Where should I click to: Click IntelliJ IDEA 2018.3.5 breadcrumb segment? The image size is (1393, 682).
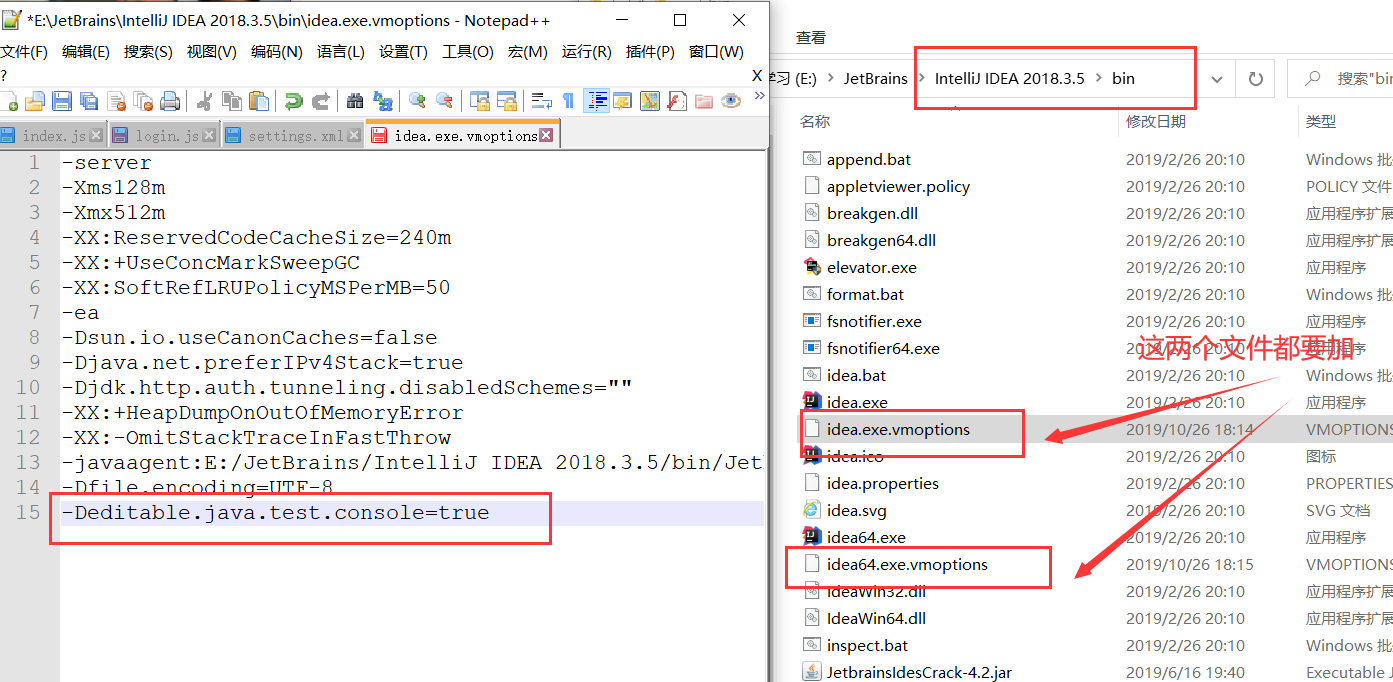click(x=1009, y=78)
